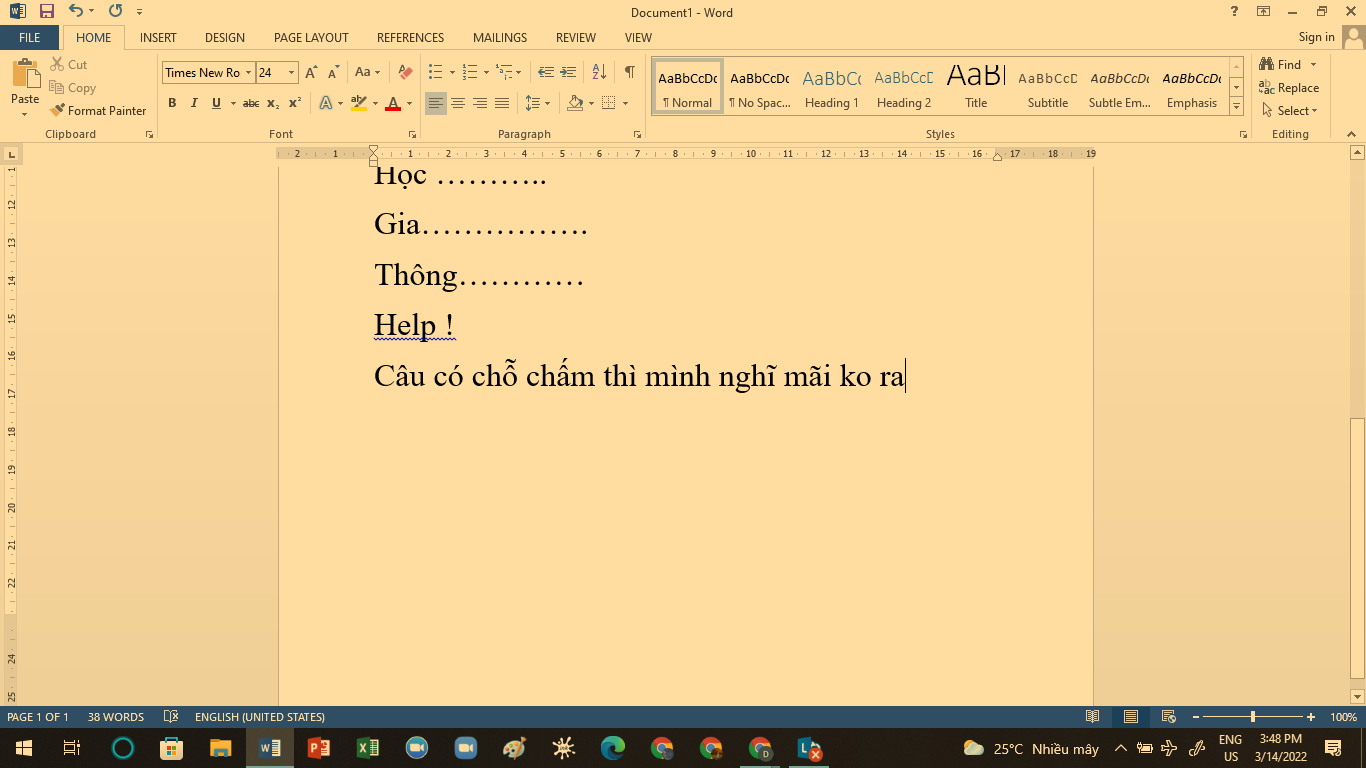The width and height of the screenshot is (1366, 768).
Task: Apply the Heading 1 style
Action: [831, 87]
